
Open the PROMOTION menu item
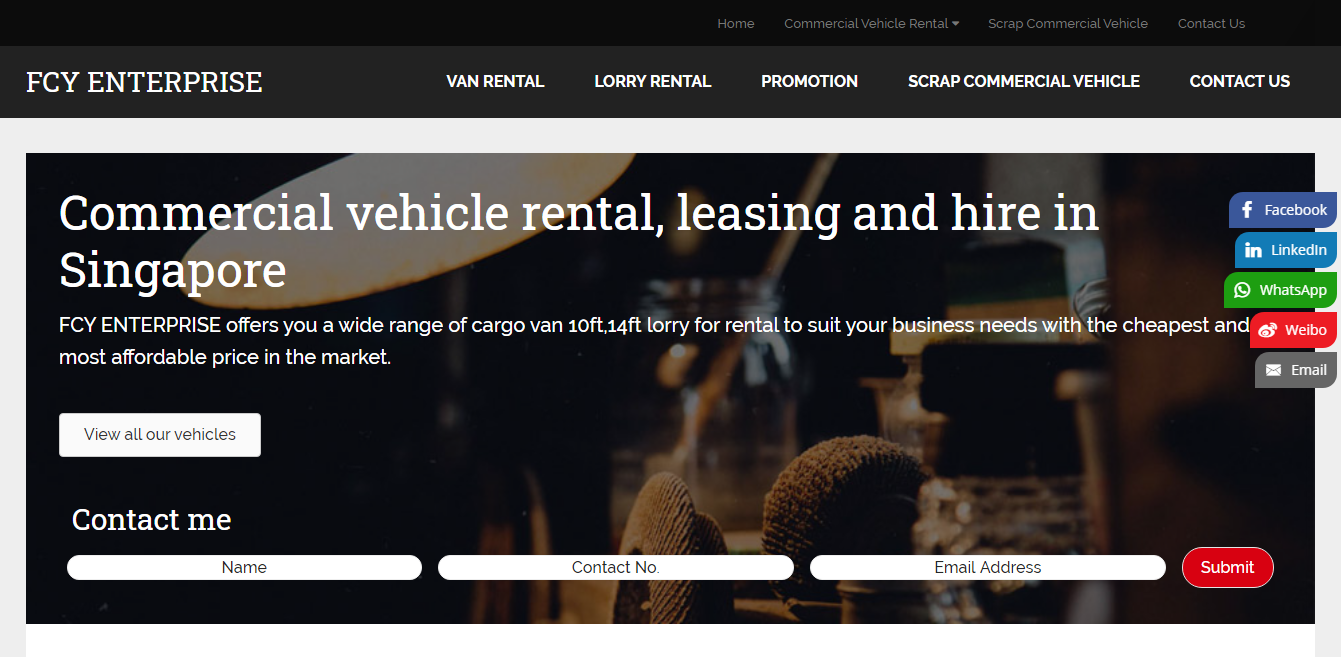pos(809,82)
